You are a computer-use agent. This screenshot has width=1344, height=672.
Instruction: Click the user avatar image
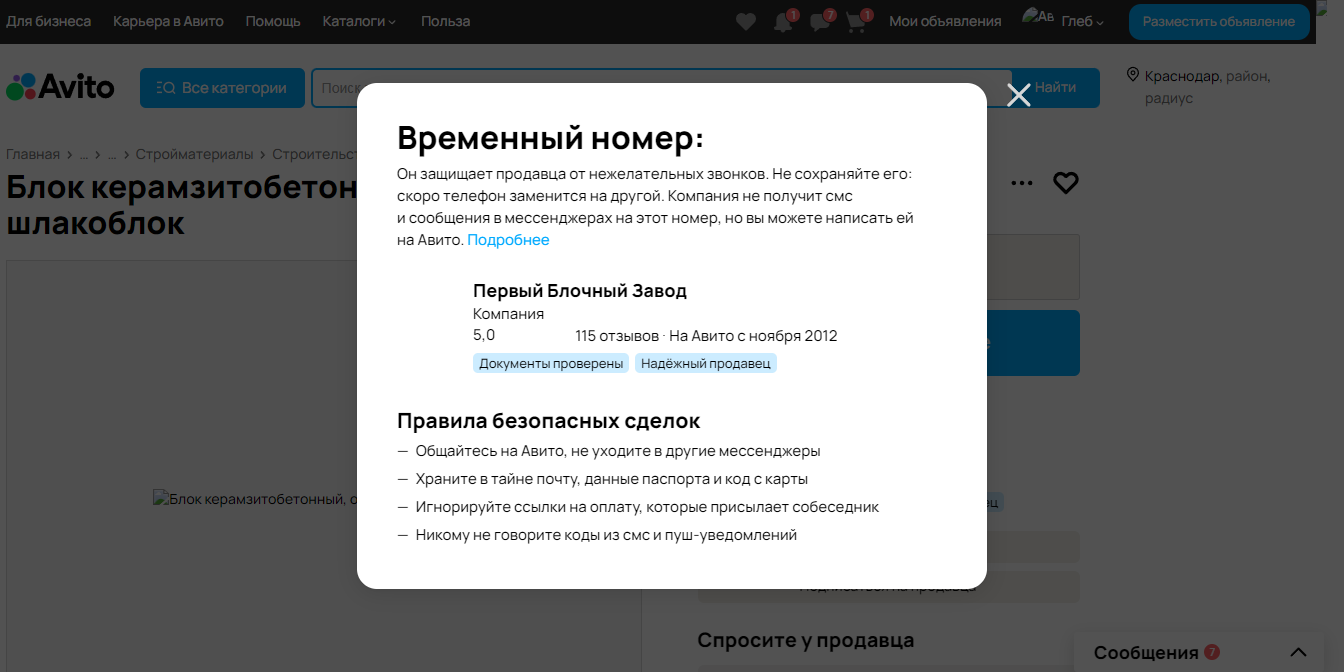(x=1038, y=16)
